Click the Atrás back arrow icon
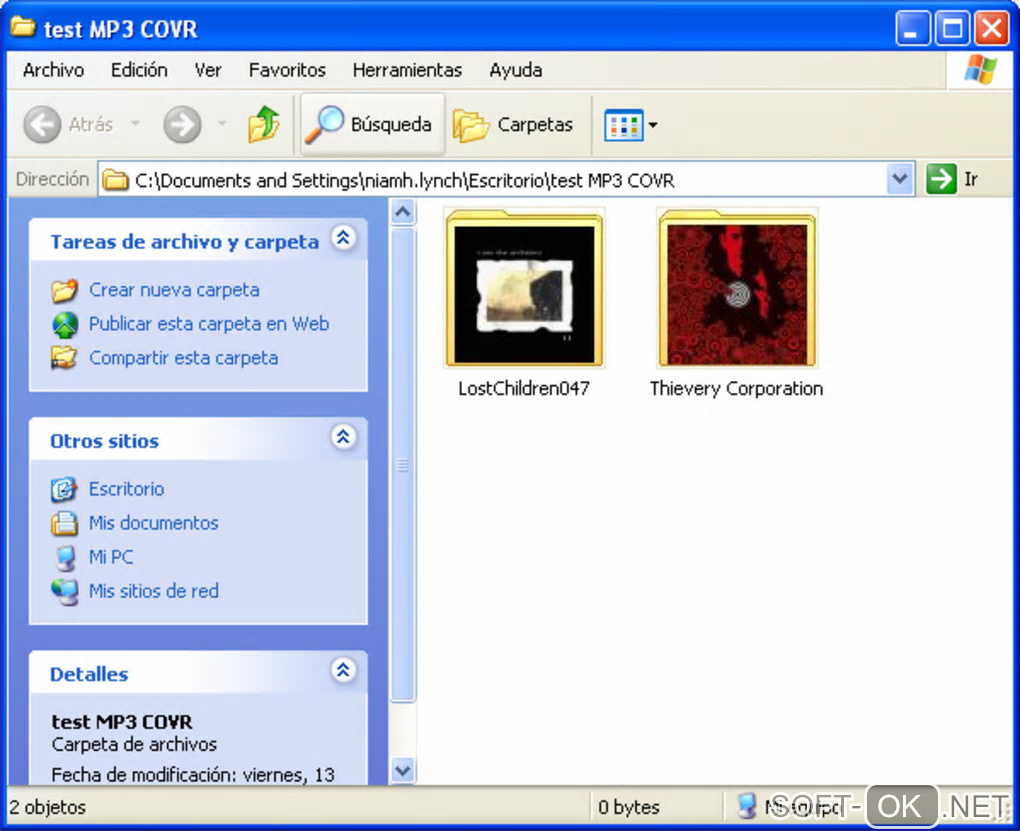This screenshot has width=1020, height=831. (x=42, y=124)
